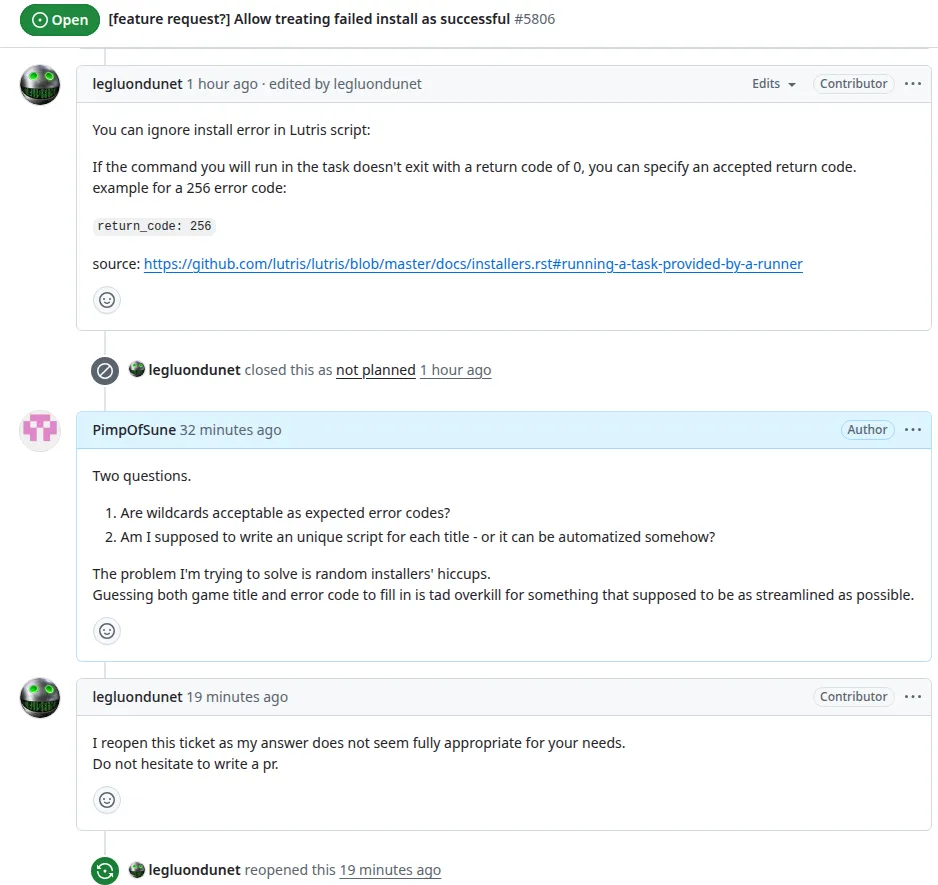Click the reopened event green icon

click(105, 870)
